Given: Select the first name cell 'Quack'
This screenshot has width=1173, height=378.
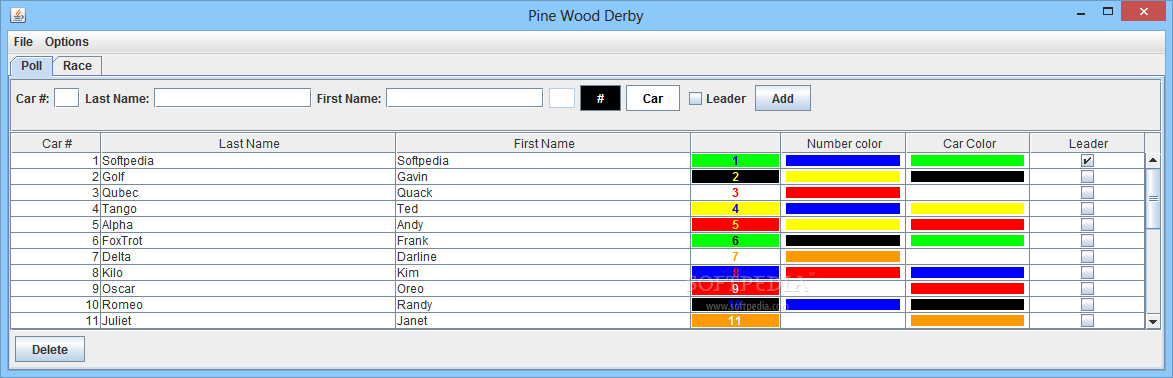Looking at the screenshot, I should tap(542, 192).
